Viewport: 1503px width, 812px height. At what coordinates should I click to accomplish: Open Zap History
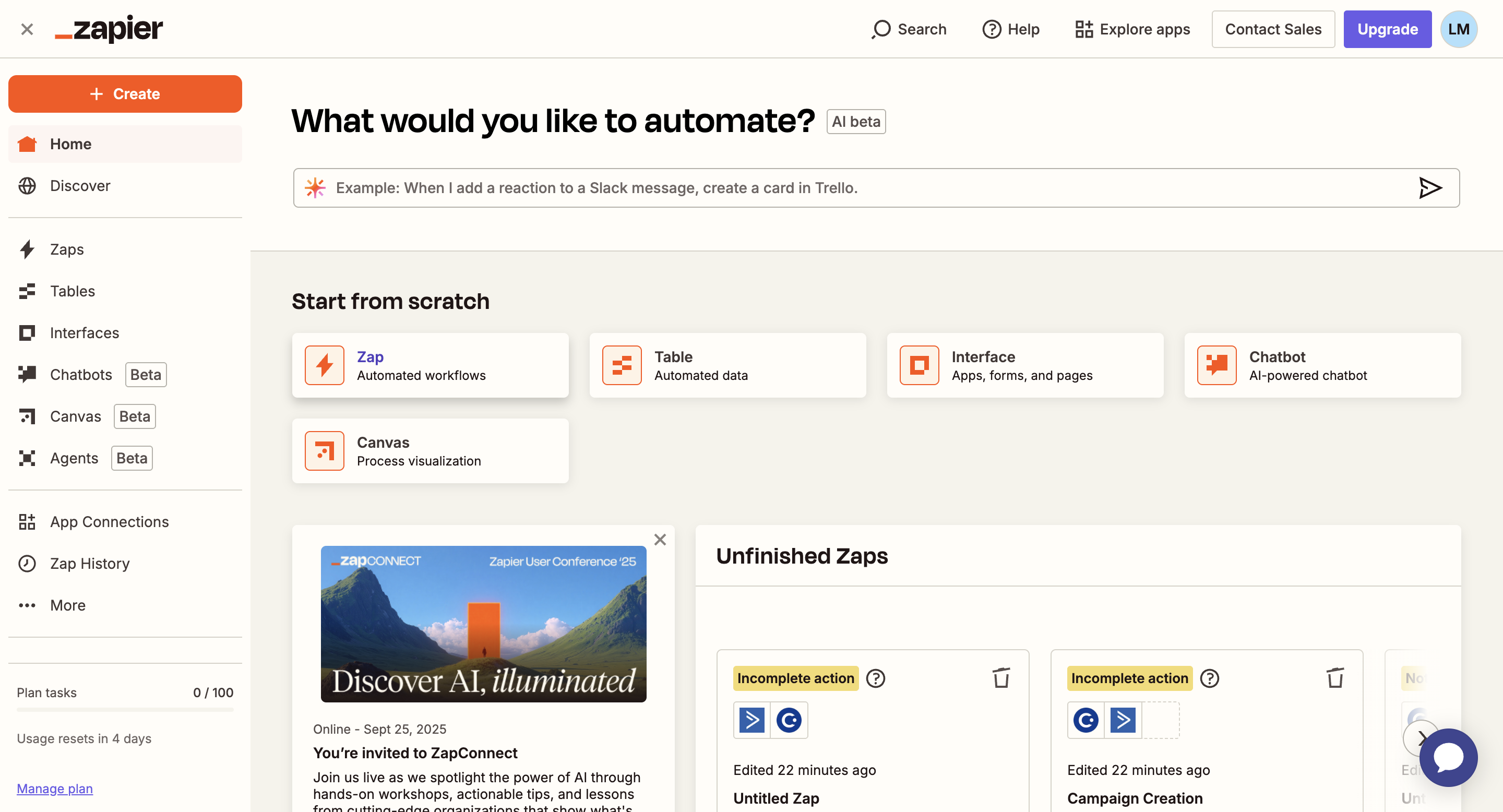click(x=89, y=564)
